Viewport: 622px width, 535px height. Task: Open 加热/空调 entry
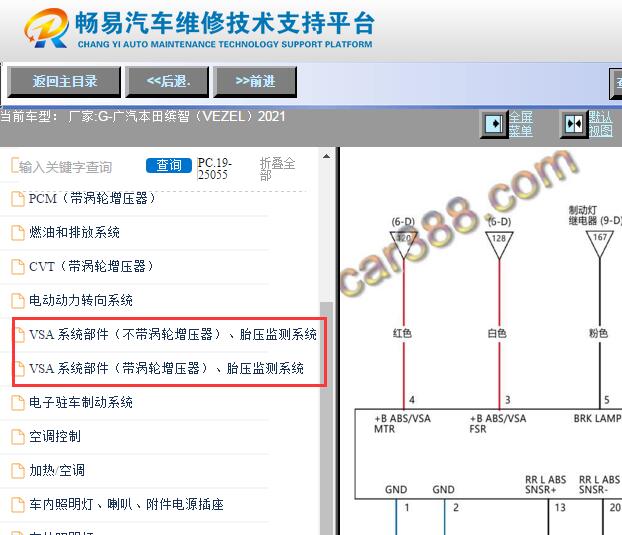click(x=57, y=470)
